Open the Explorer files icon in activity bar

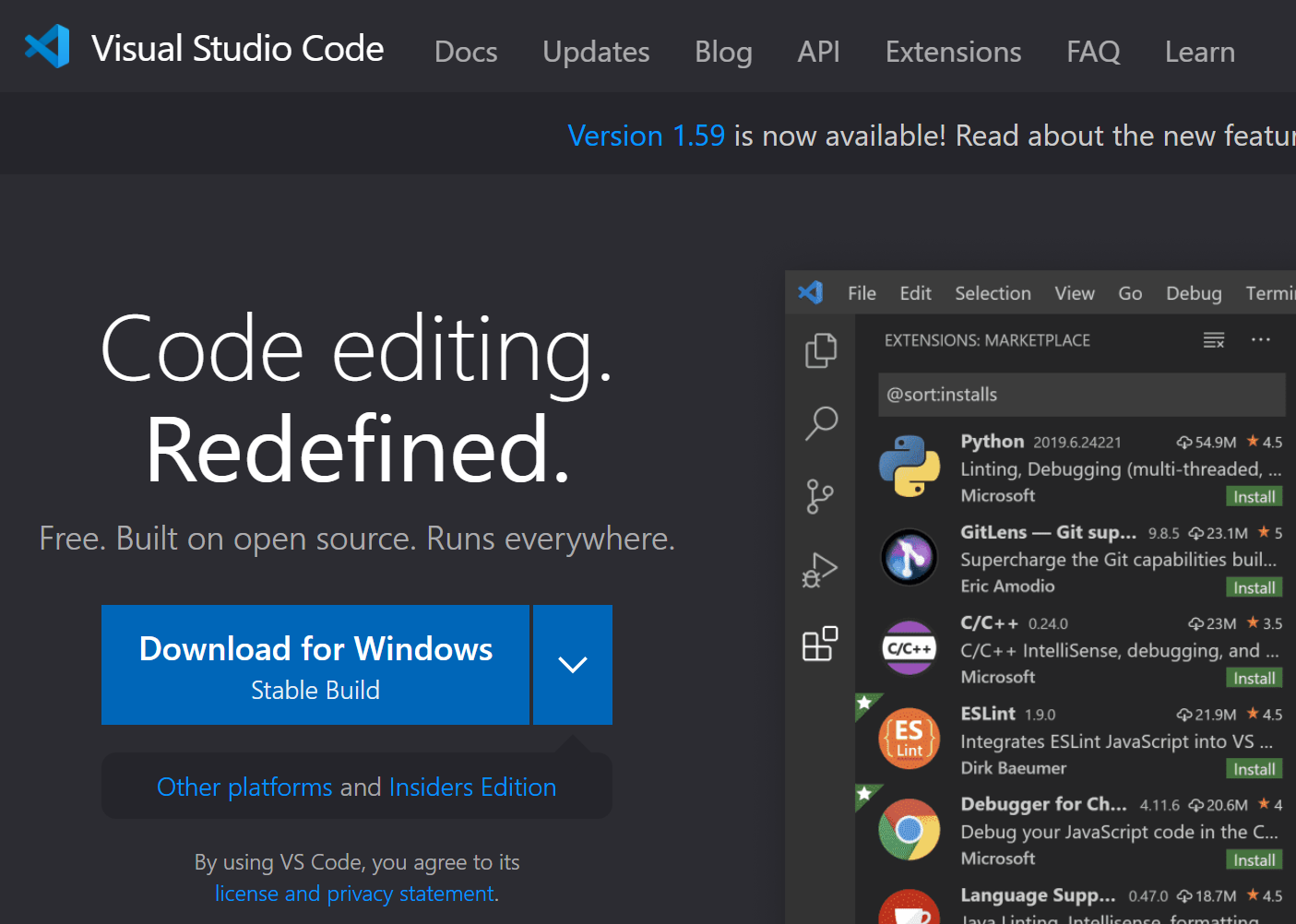tap(820, 350)
